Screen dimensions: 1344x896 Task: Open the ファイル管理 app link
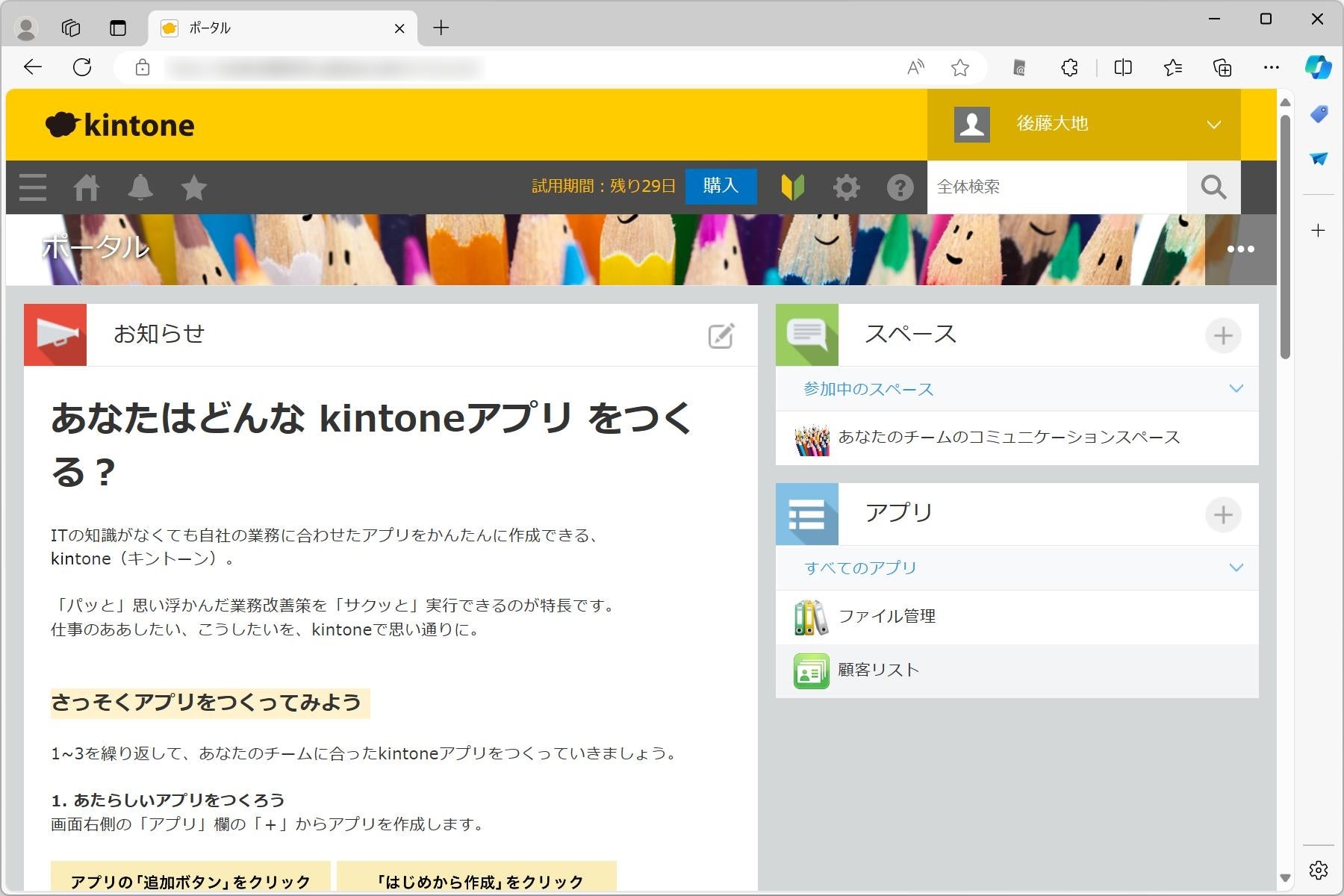pyautogui.click(x=887, y=617)
